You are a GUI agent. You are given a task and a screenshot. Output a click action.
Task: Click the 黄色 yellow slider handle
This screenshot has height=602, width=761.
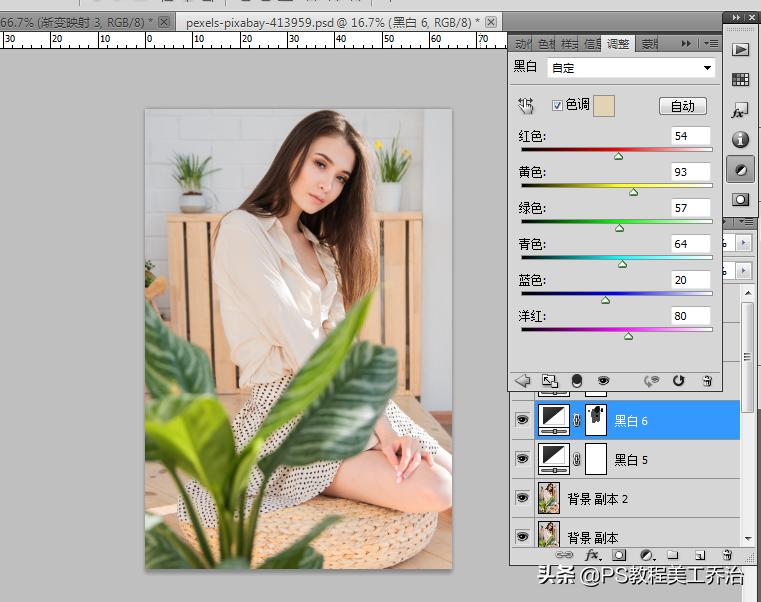[633, 192]
